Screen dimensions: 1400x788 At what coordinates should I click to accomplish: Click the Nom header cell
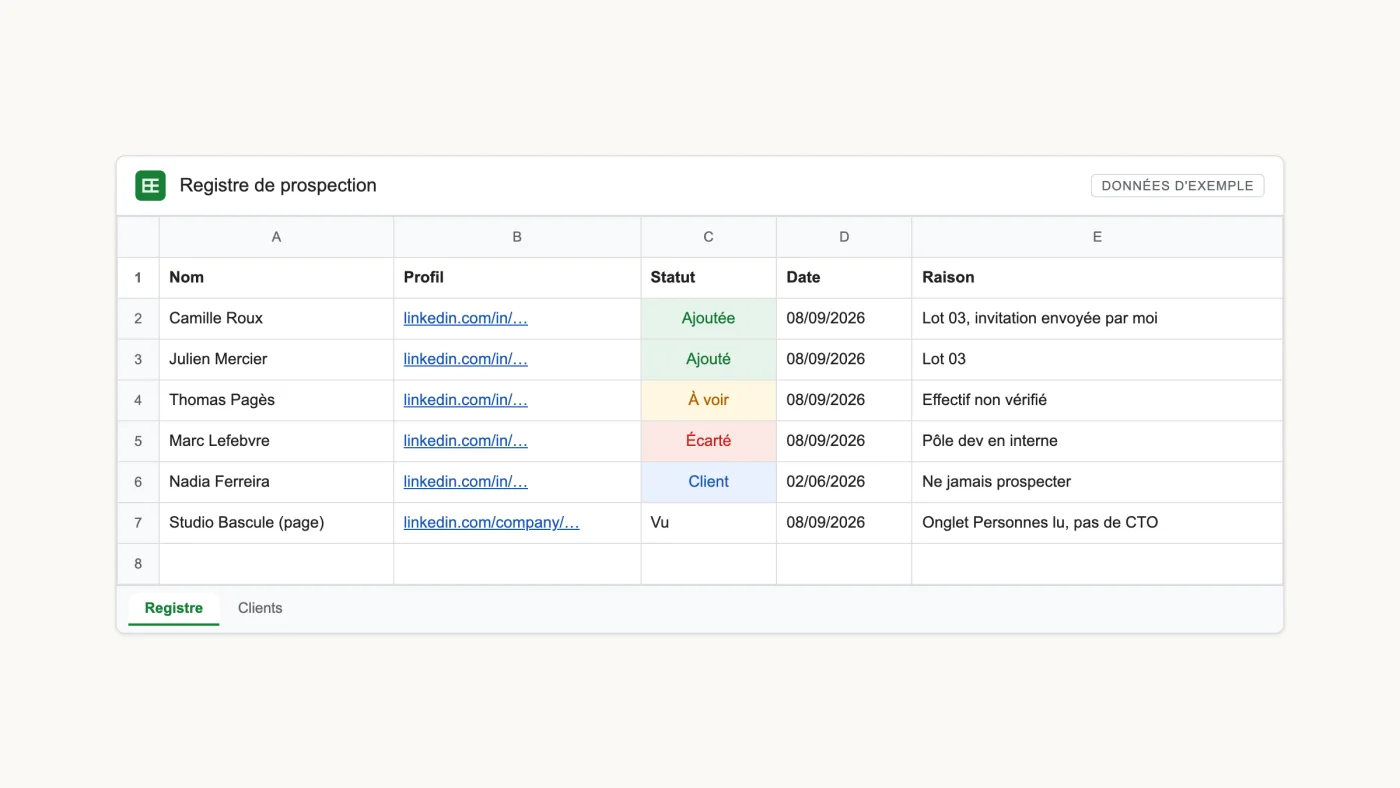(276, 278)
